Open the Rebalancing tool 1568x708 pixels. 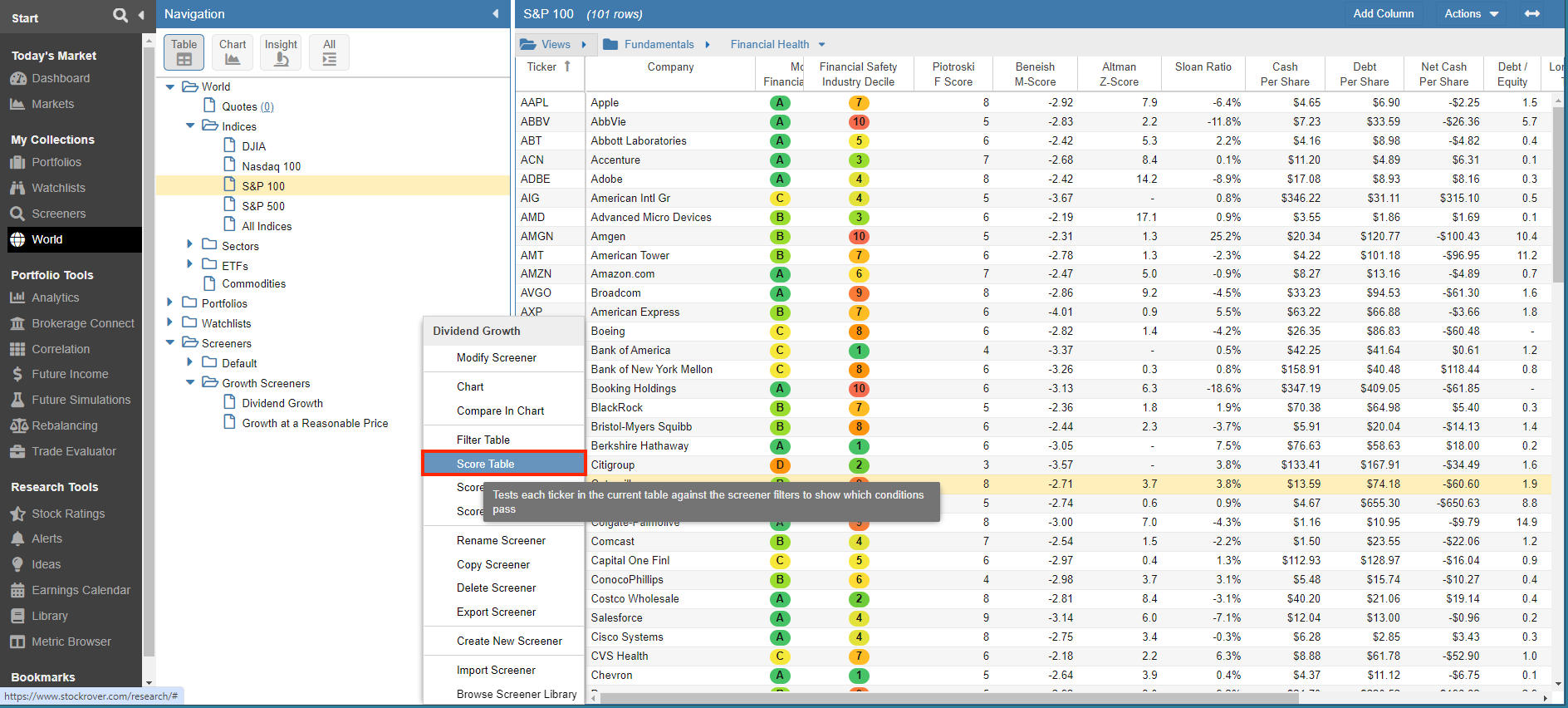point(64,425)
